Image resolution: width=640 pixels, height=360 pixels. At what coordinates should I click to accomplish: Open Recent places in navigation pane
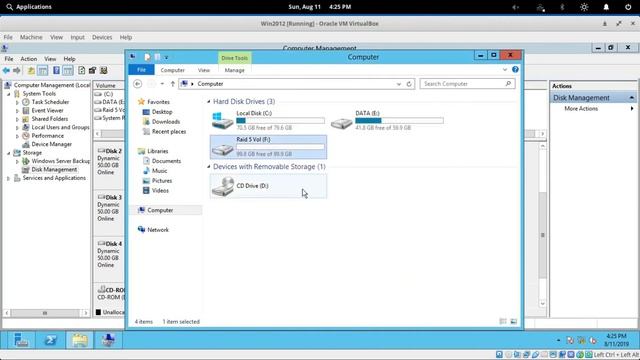click(169, 131)
